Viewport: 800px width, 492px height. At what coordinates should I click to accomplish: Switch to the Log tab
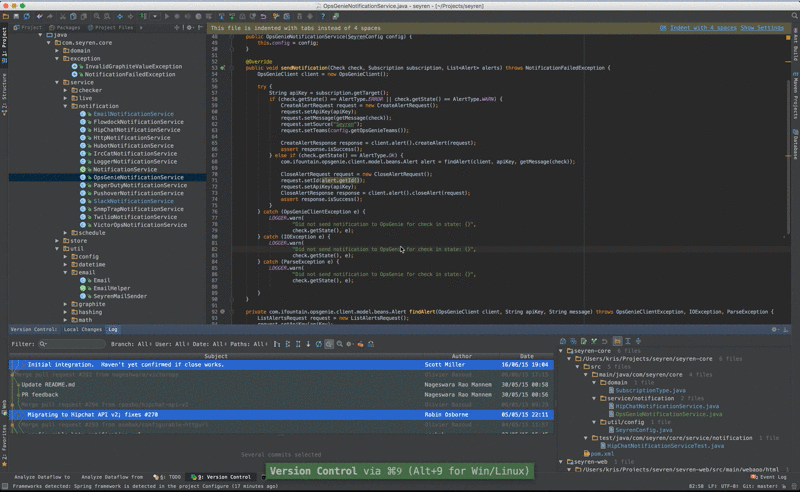(113, 329)
